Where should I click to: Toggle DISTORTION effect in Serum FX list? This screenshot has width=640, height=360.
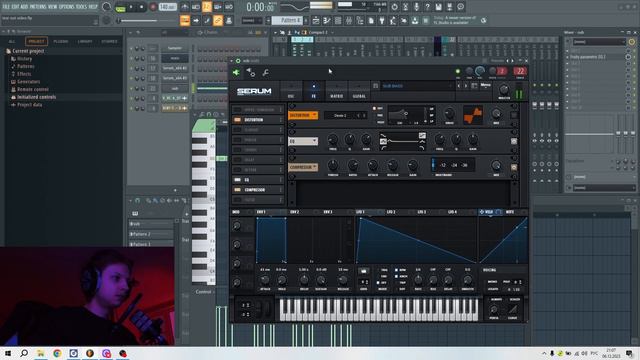point(237,120)
